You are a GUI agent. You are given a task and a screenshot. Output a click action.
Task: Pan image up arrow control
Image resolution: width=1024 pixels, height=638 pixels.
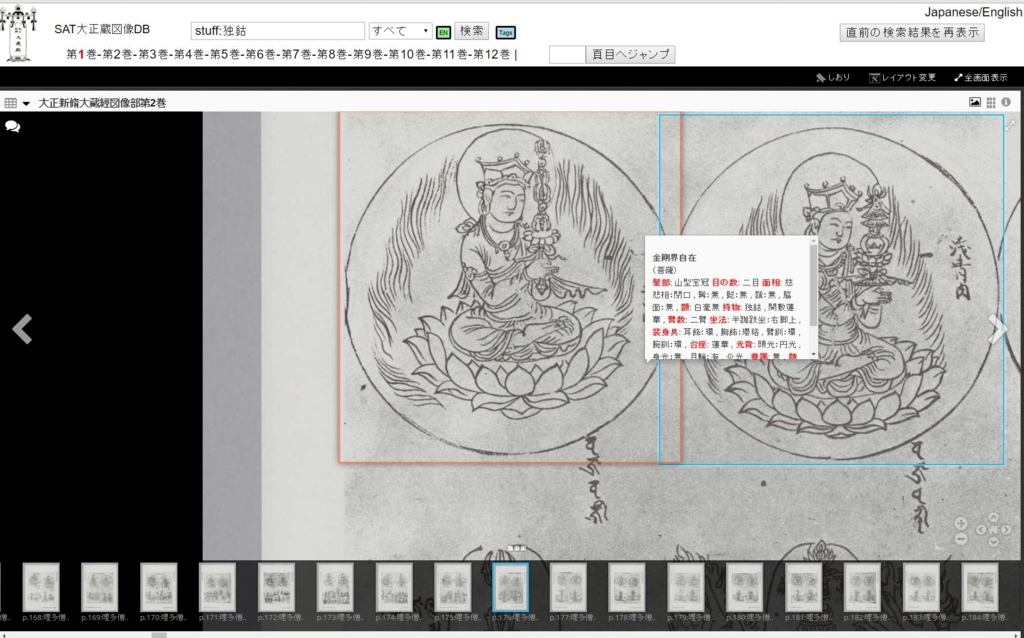tap(993, 517)
